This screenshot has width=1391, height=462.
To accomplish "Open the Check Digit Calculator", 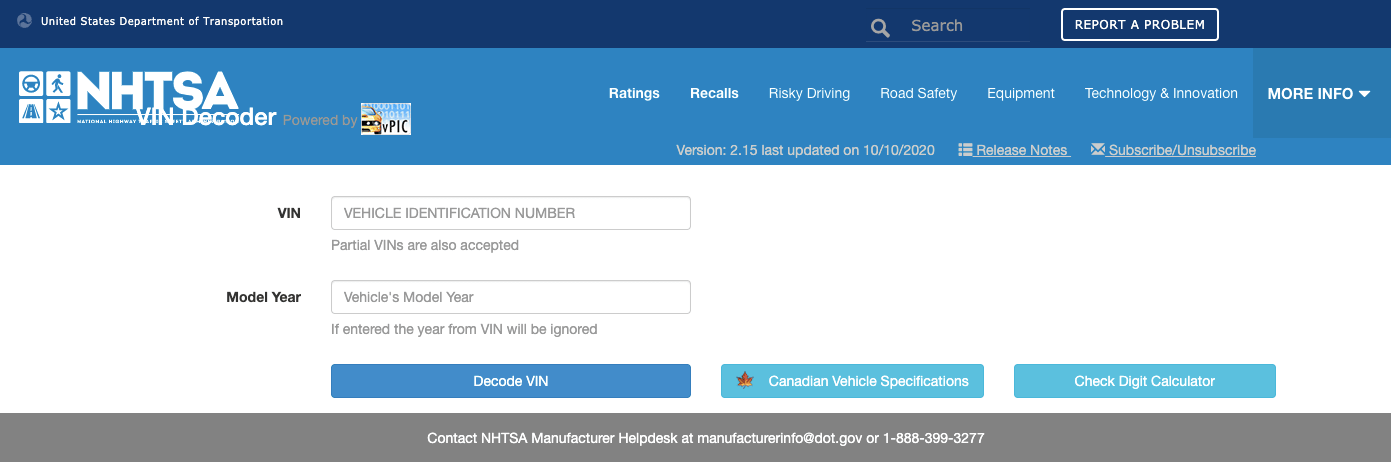I will click(x=1145, y=381).
